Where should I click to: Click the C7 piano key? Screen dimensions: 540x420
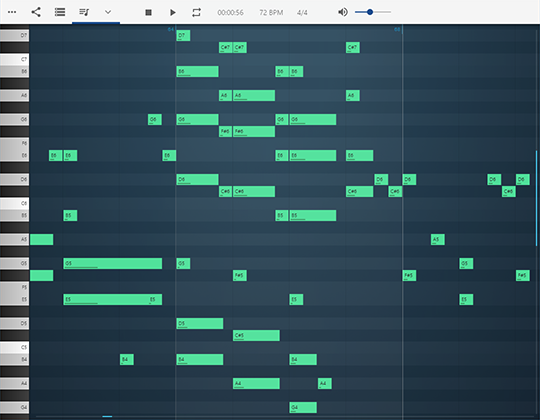(x=14, y=59)
